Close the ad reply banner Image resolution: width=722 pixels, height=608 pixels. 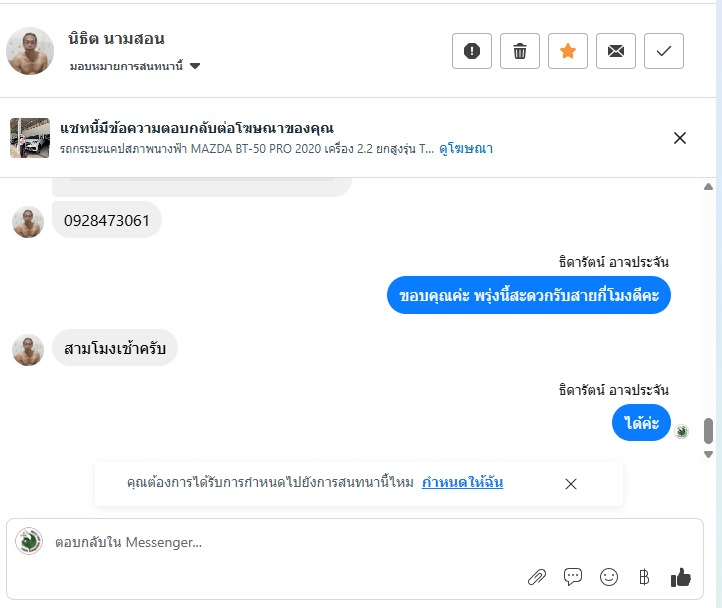pos(680,138)
